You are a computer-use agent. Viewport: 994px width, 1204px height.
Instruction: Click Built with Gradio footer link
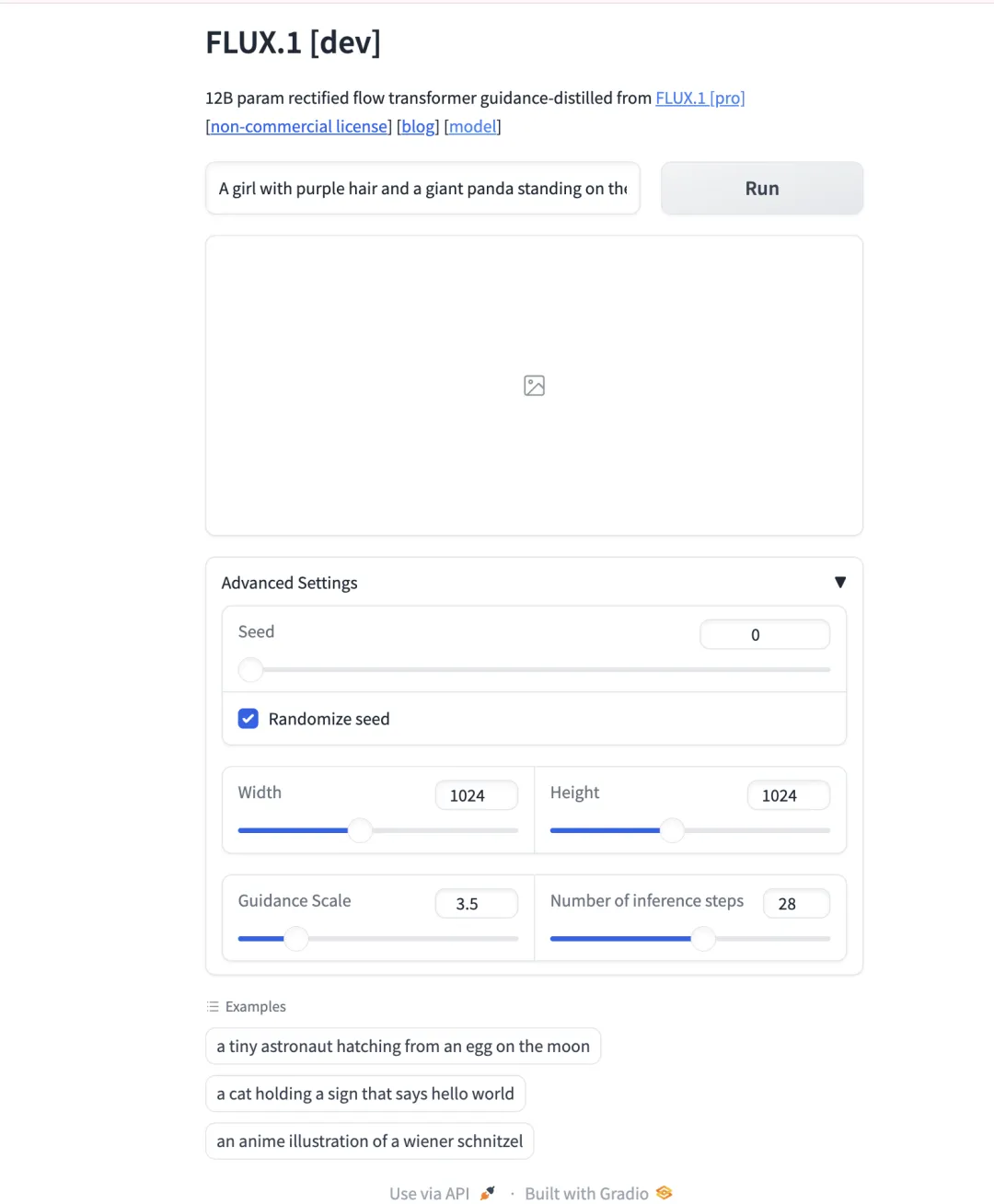point(598,1193)
